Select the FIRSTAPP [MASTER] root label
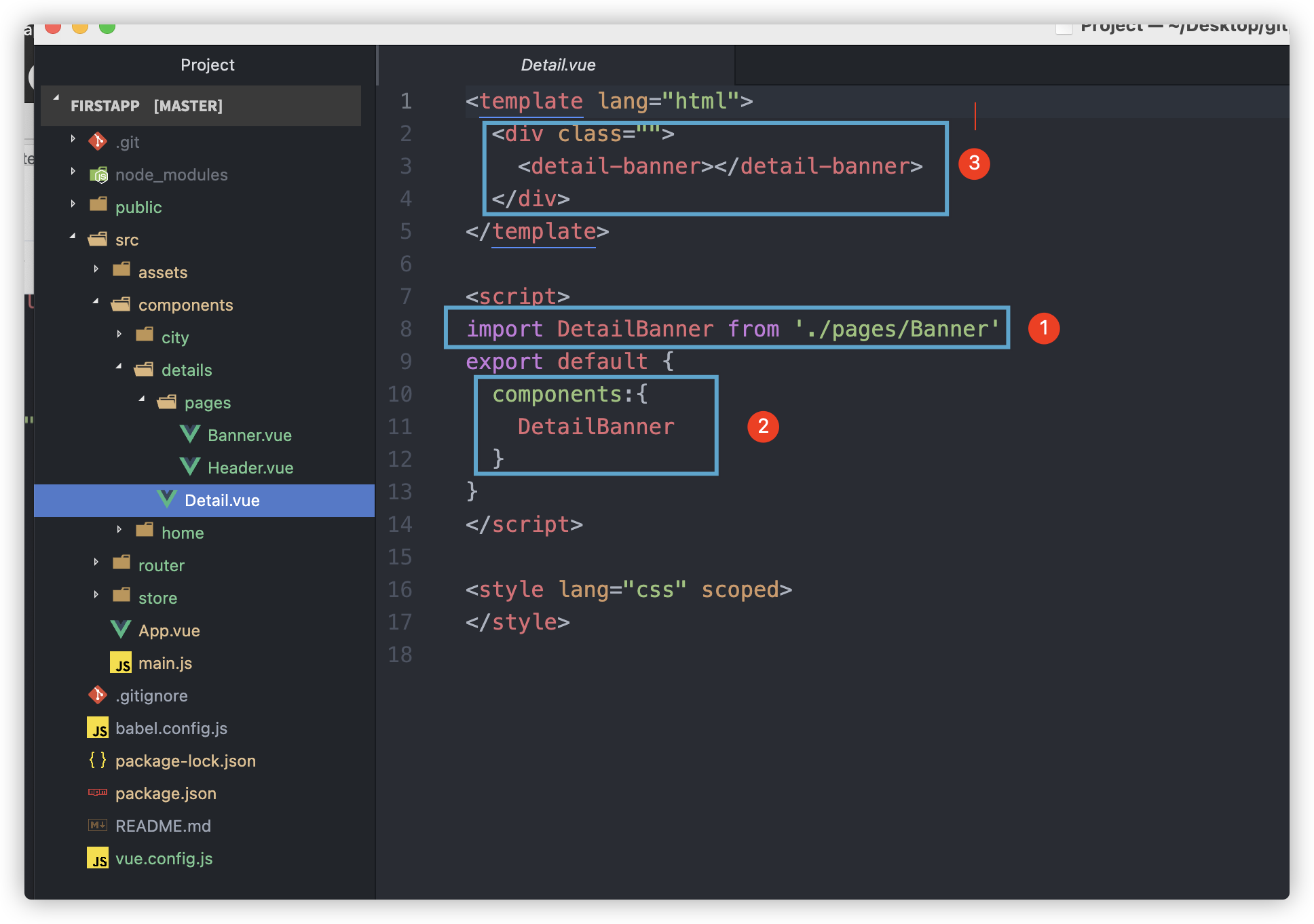 click(147, 106)
